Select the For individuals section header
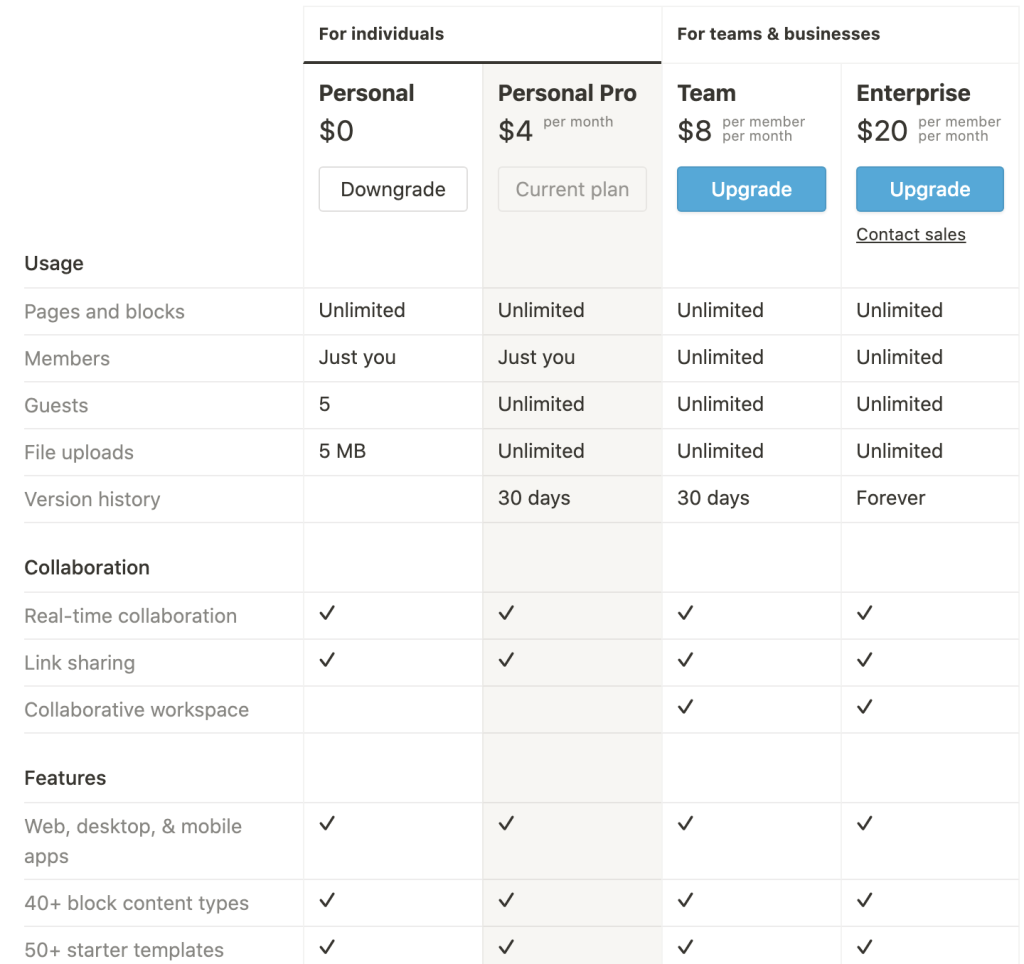 pos(380,33)
